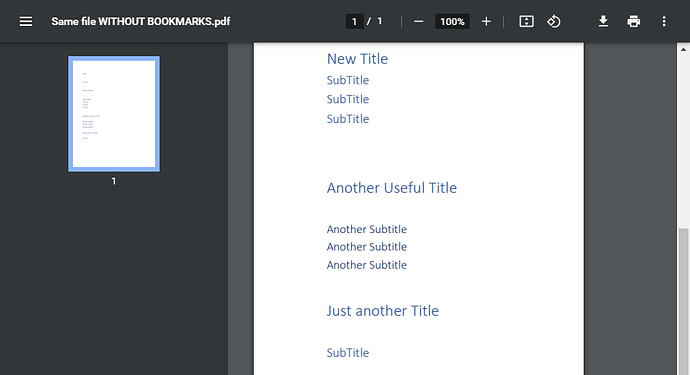The image size is (690, 375).
Task: Click the zoom in plus icon
Action: pos(486,22)
